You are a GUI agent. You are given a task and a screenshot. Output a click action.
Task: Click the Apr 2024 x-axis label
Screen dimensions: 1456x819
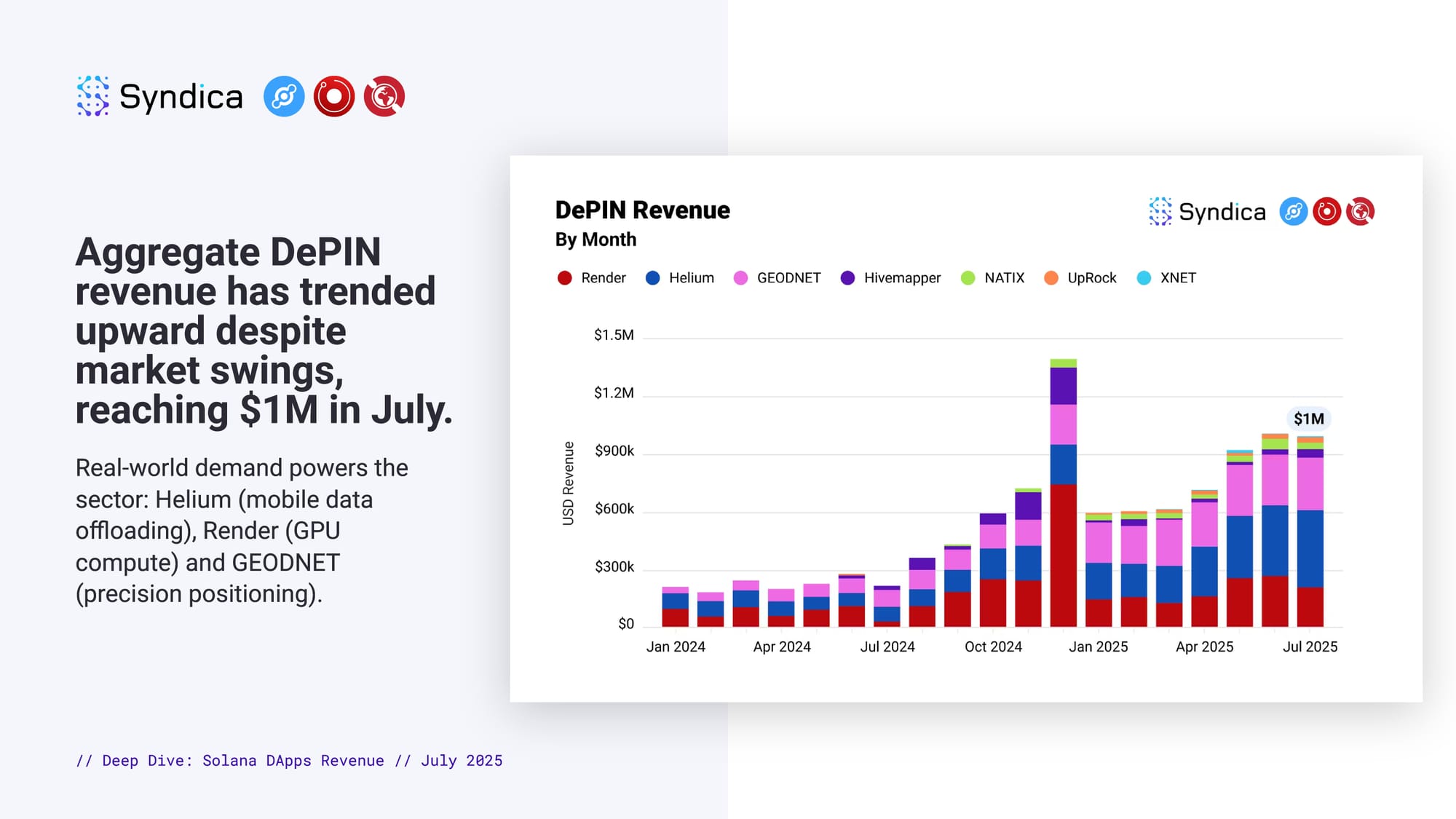[x=782, y=646]
